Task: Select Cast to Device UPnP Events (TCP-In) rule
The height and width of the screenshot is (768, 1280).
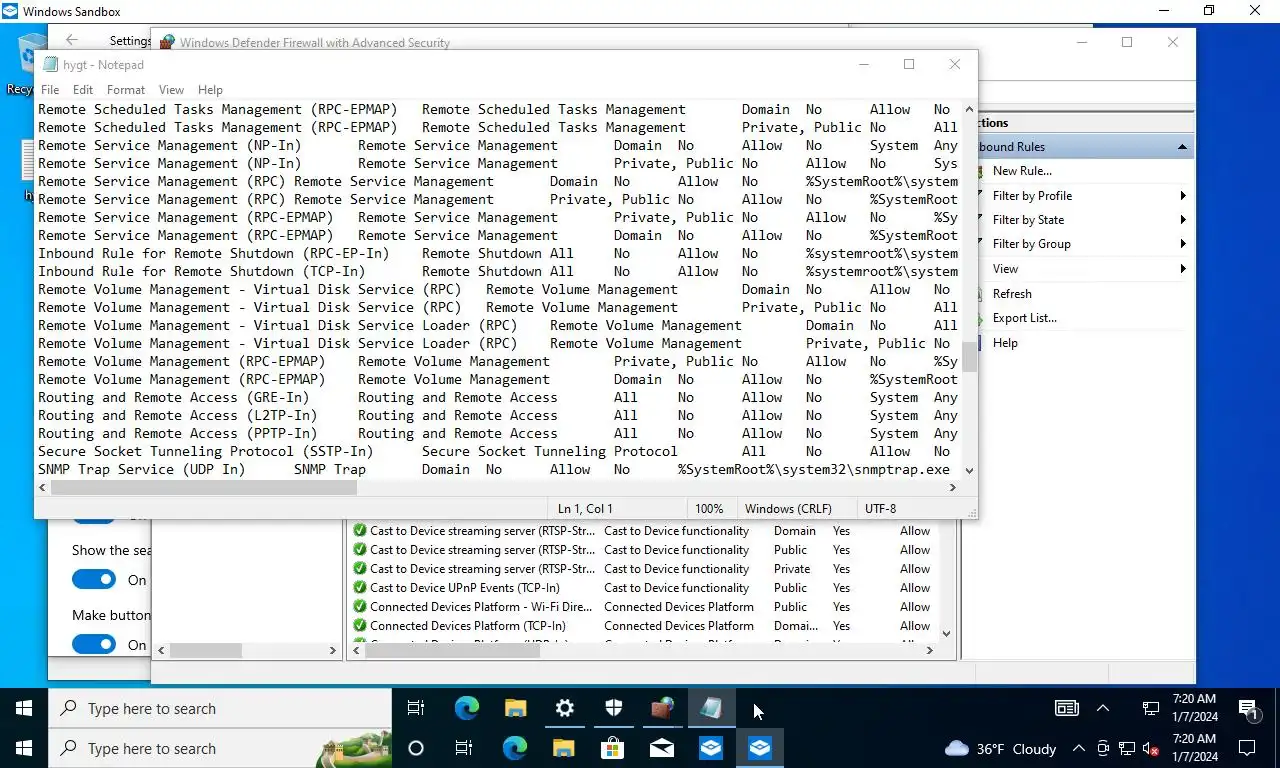Action: coord(465,588)
